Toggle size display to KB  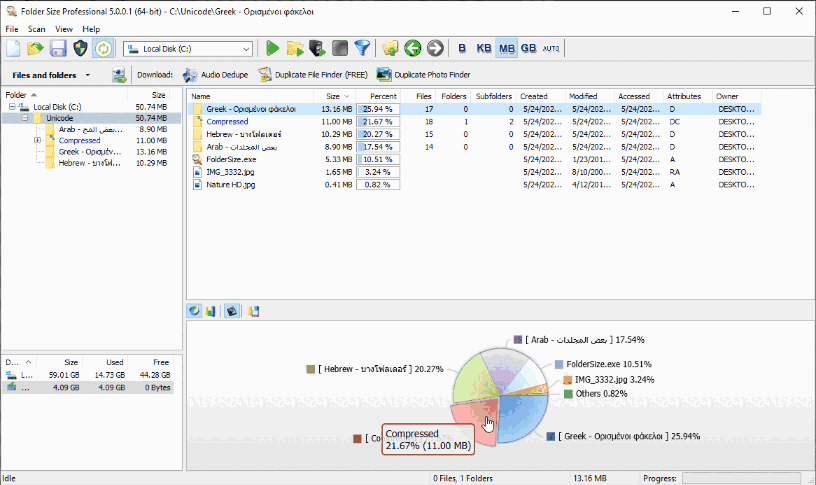pos(484,48)
